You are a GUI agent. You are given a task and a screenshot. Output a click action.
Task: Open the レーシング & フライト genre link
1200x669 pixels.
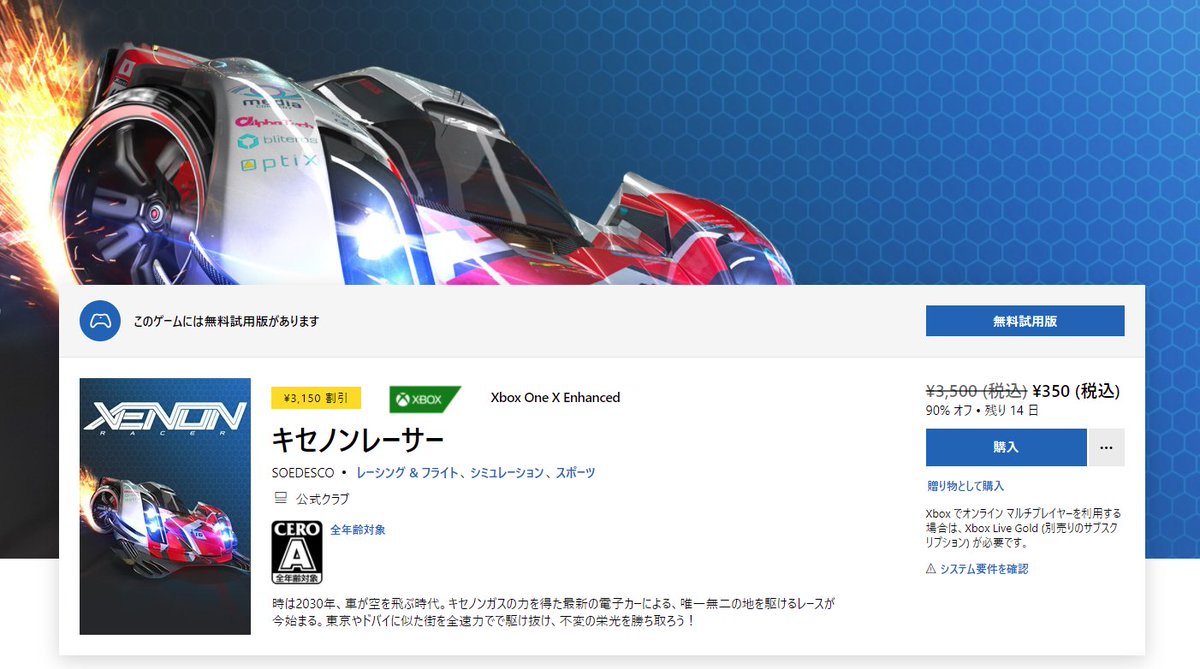[x=410, y=472]
